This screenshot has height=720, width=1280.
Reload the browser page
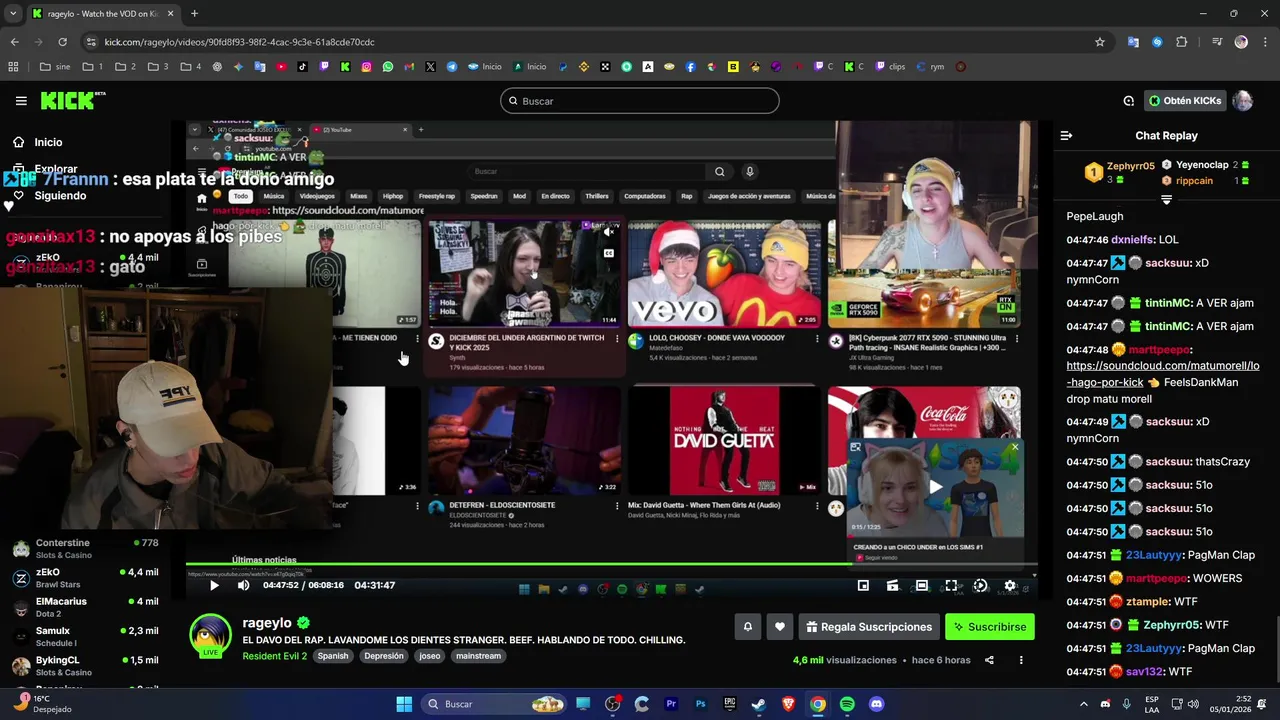point(62,42)
